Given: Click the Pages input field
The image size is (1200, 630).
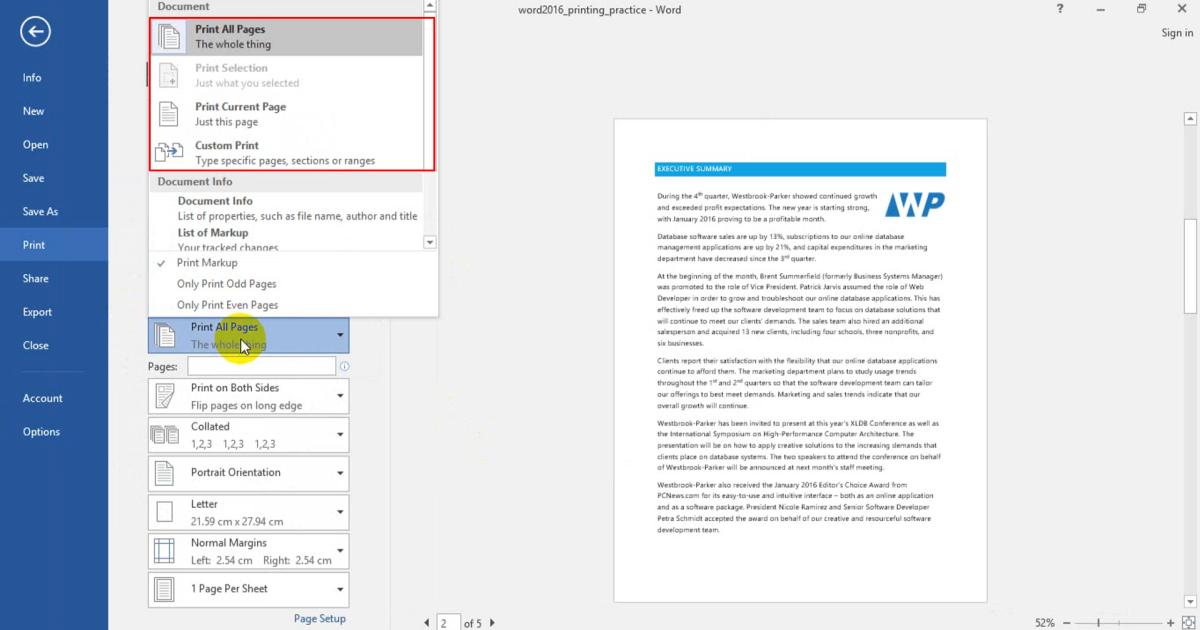Looking at the screenshot, I should tap(261, 367).
